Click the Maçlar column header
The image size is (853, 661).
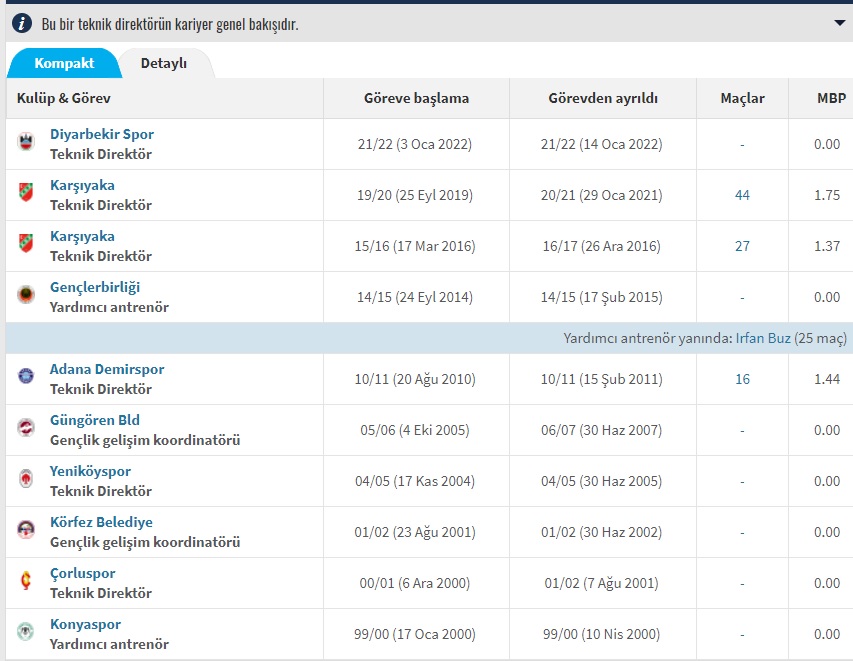(x=742, y=98)
